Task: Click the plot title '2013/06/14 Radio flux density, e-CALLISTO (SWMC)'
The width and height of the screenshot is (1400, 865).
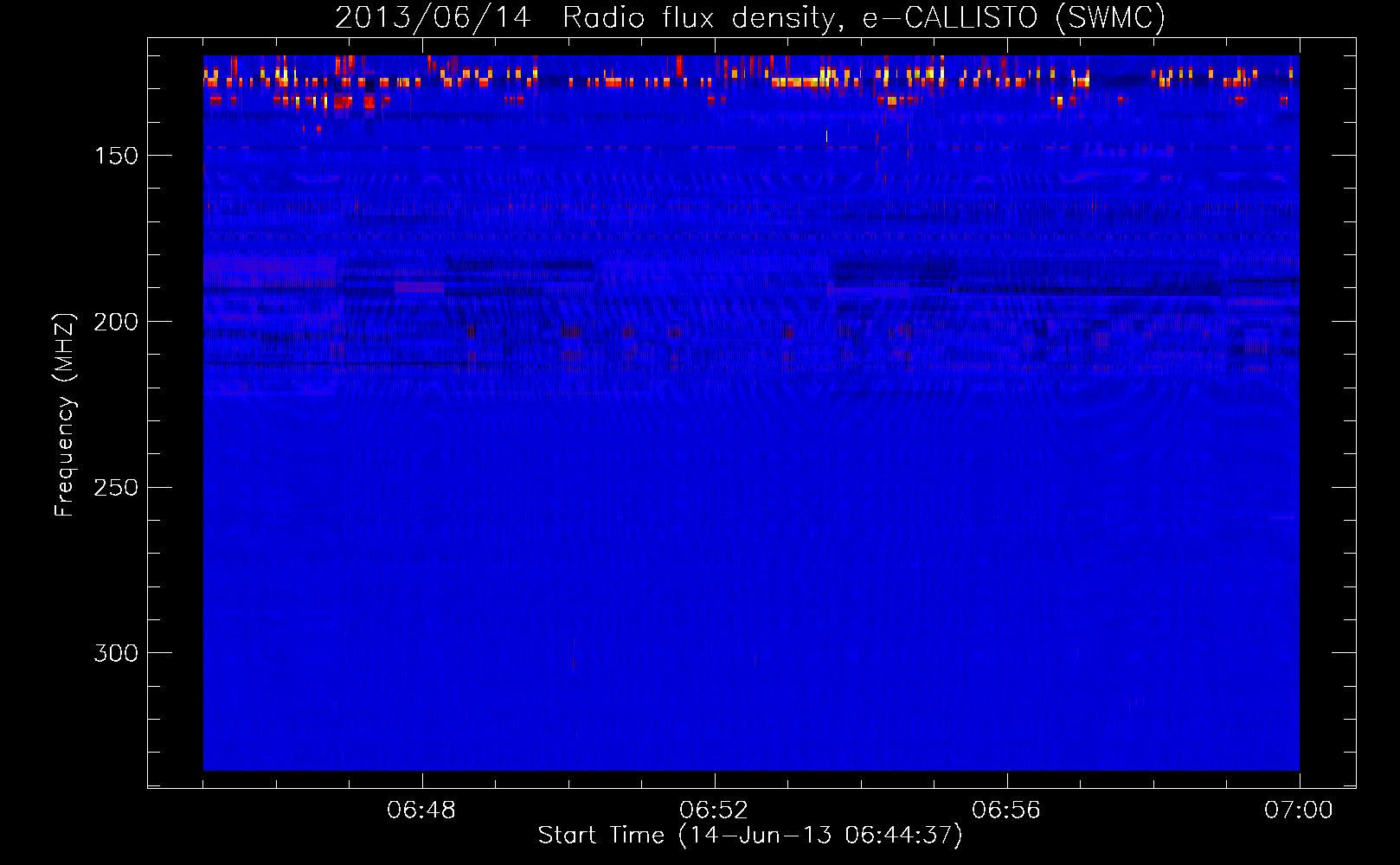Action: (750, 17)
